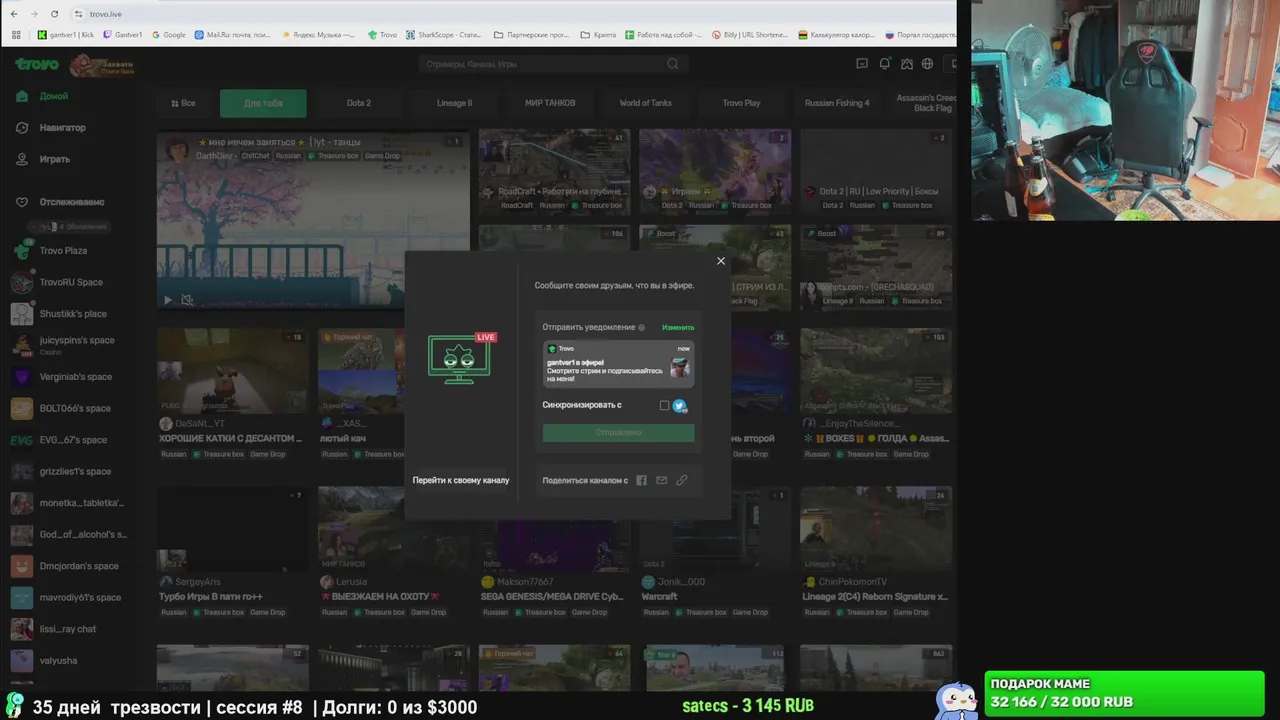1280x720 pixels.
Task: Open juicyspins's space channel
Action: pos(76,345)
